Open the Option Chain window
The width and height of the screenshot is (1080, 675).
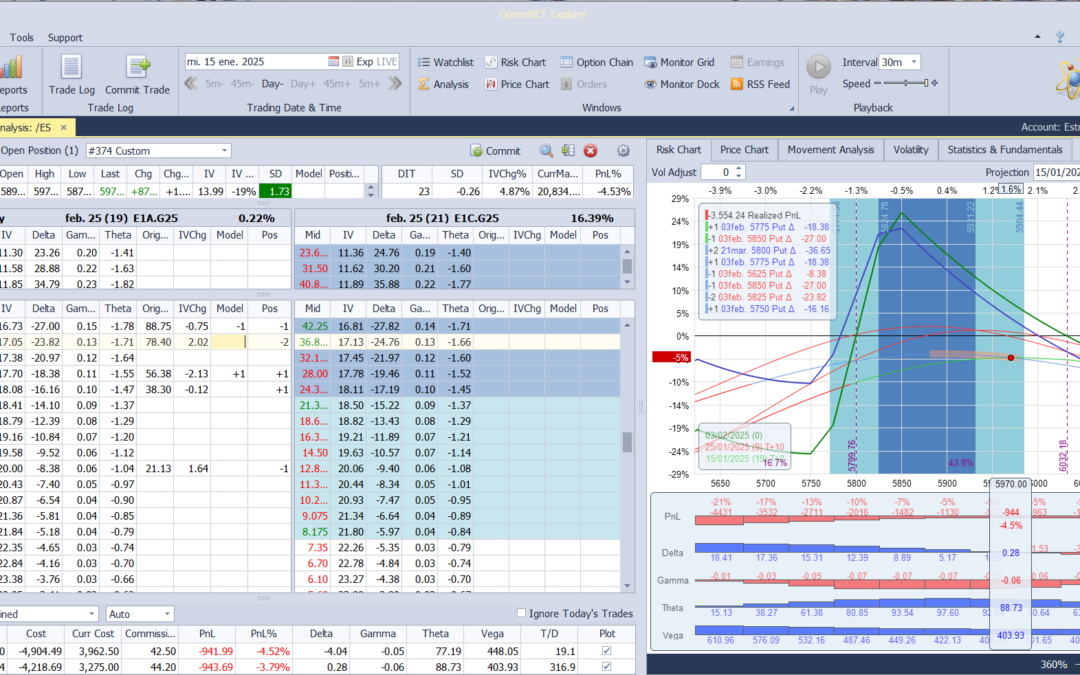595,62
